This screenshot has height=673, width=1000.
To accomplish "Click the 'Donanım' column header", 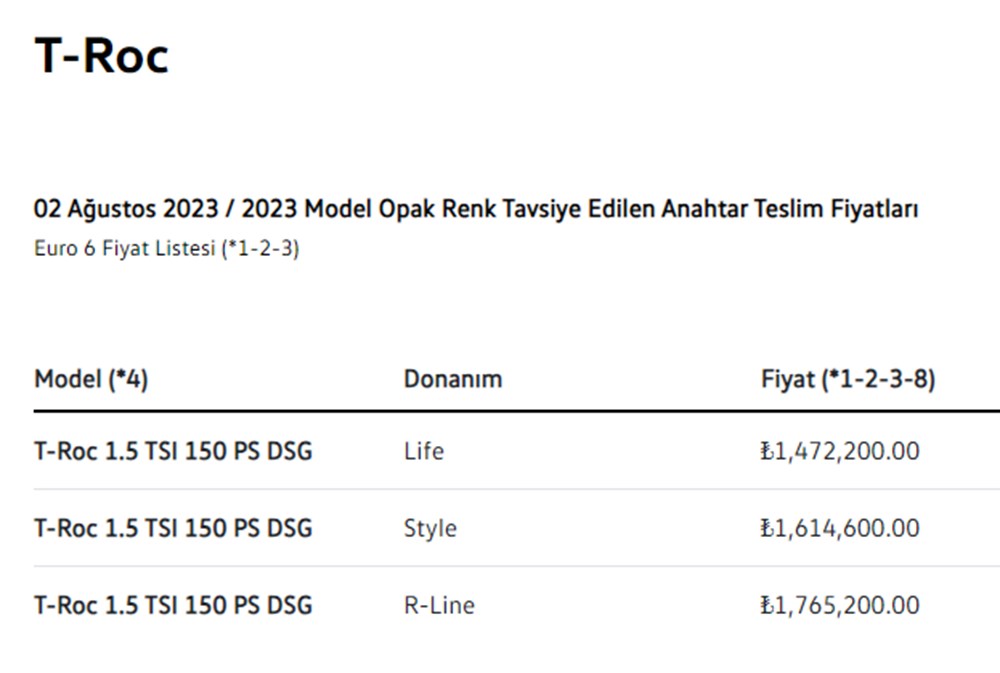I will [452, 380].
